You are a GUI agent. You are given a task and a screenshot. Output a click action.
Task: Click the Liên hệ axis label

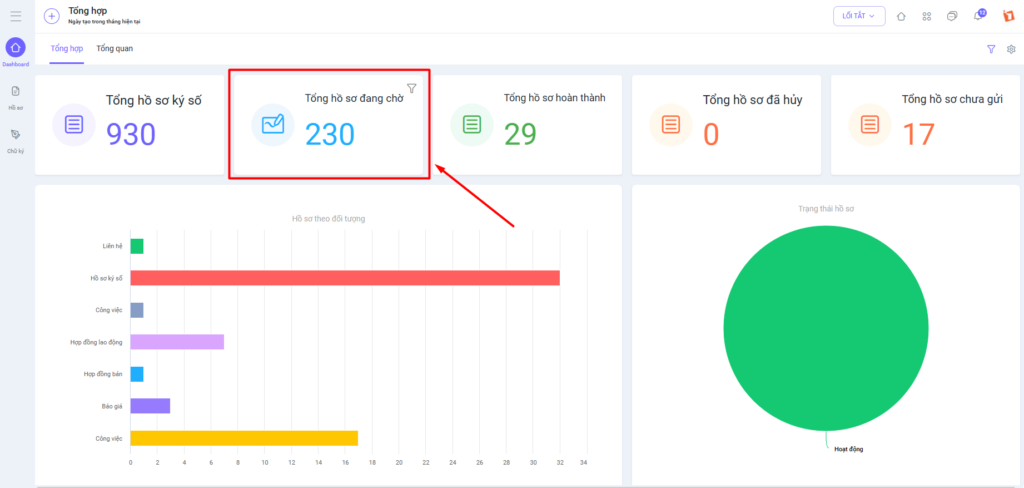tap(112, 246)
